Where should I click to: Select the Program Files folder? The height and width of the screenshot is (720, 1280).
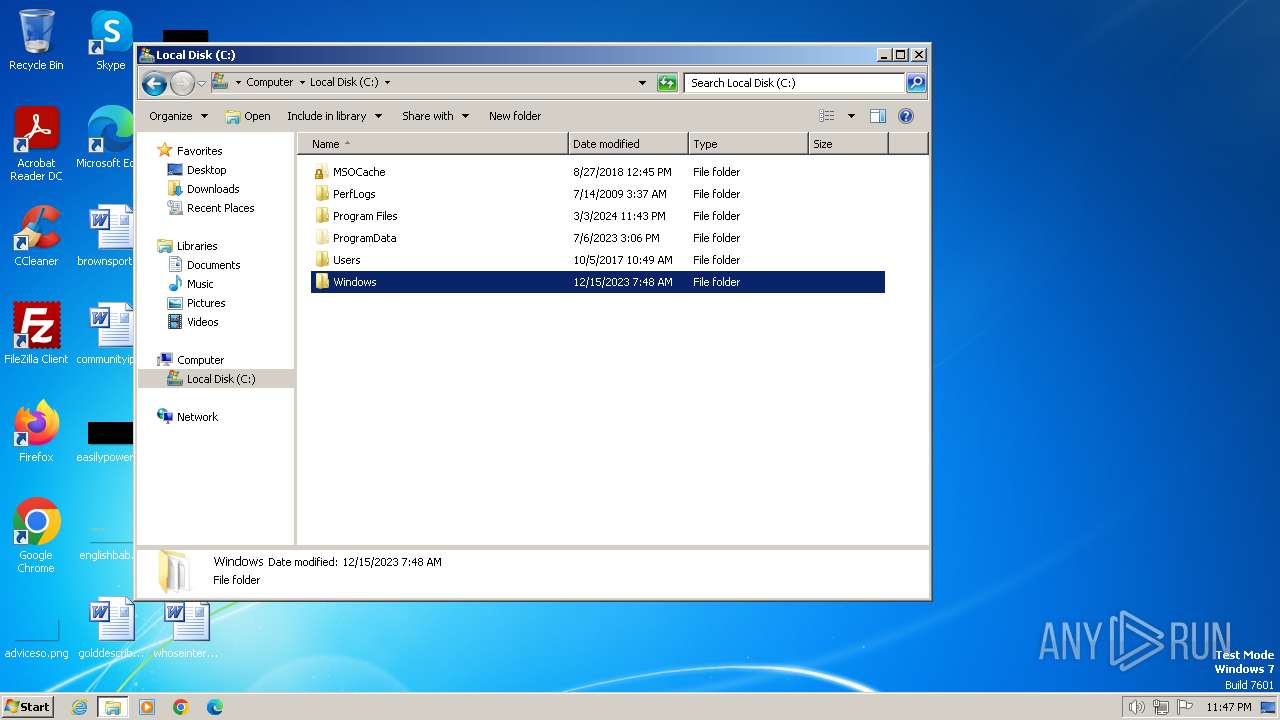pyautogui.click(x=598, y=216)
